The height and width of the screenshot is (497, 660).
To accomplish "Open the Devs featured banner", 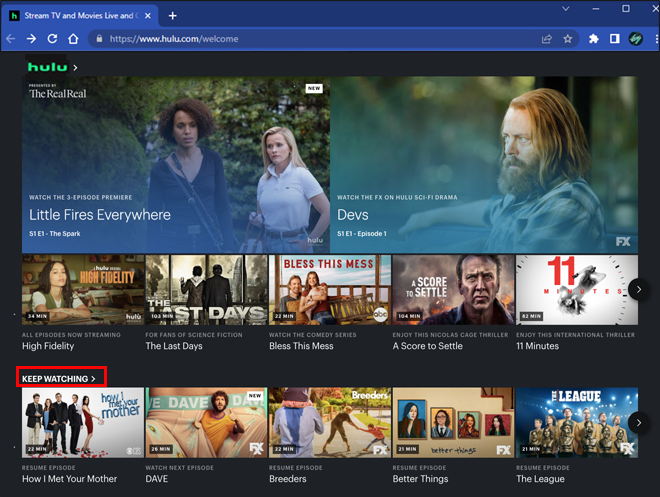I will coord(484,165).
